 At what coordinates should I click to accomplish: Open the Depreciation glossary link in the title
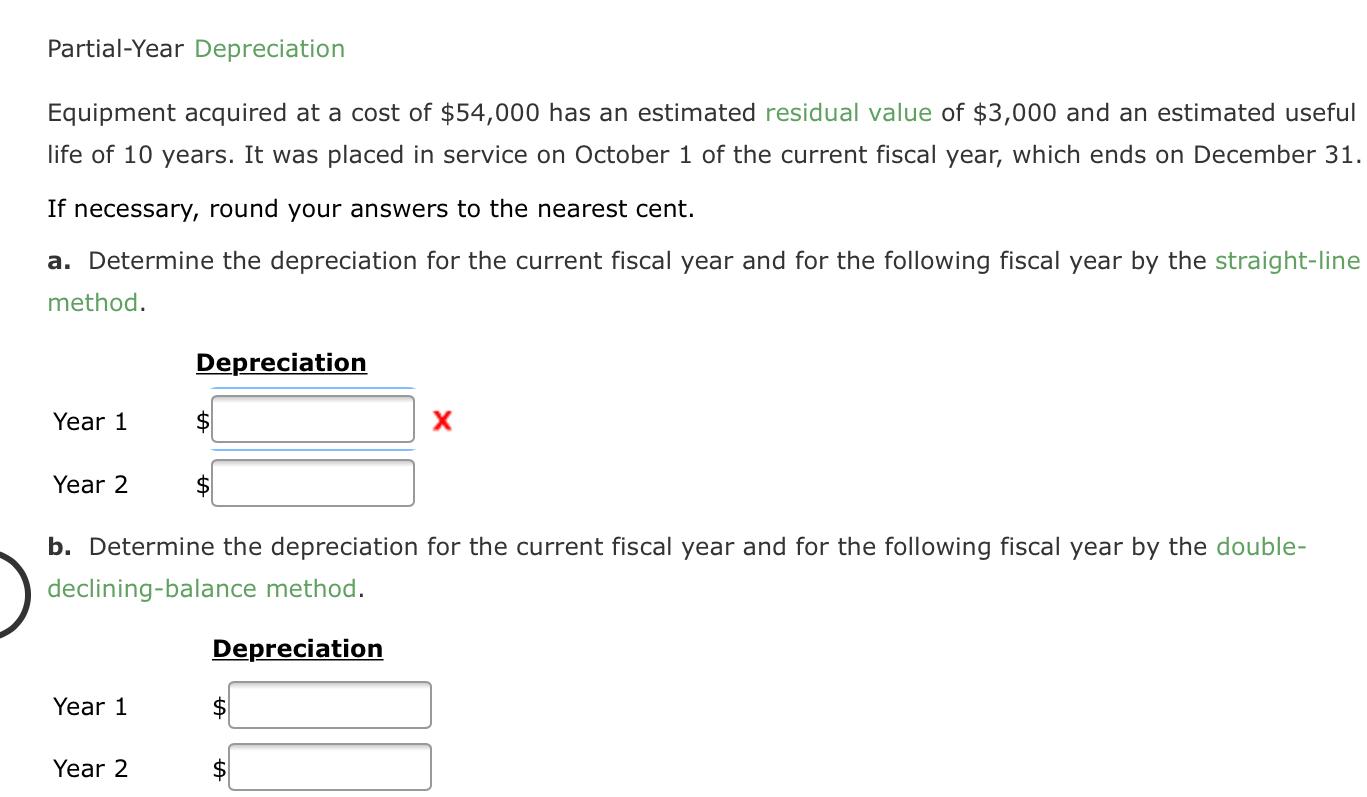pyautogui.click(x=269, y=48)
